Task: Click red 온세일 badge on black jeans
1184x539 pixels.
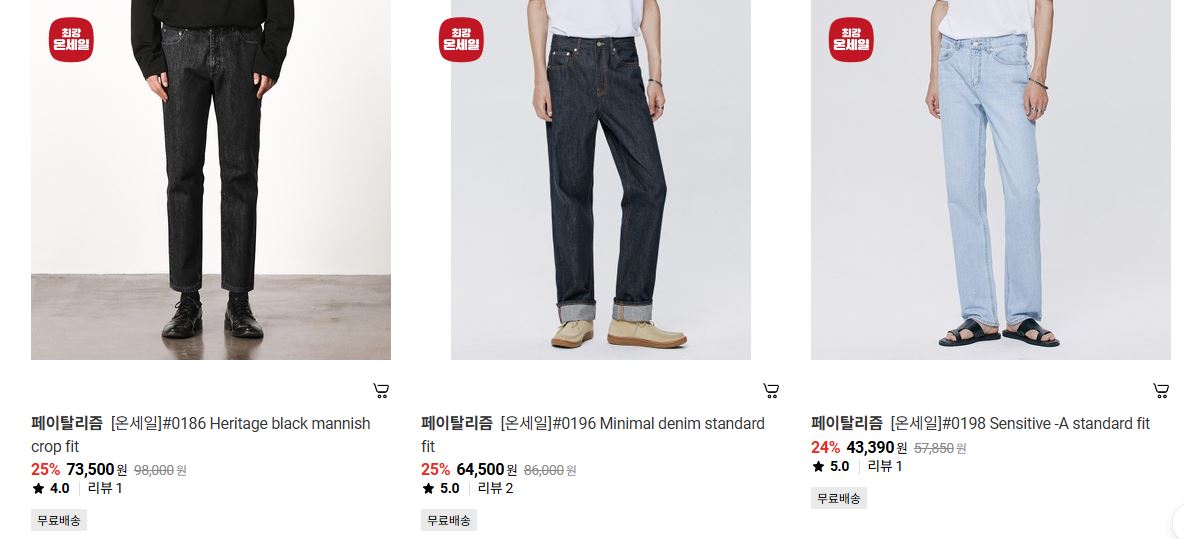Action: (x=71, y=39)
